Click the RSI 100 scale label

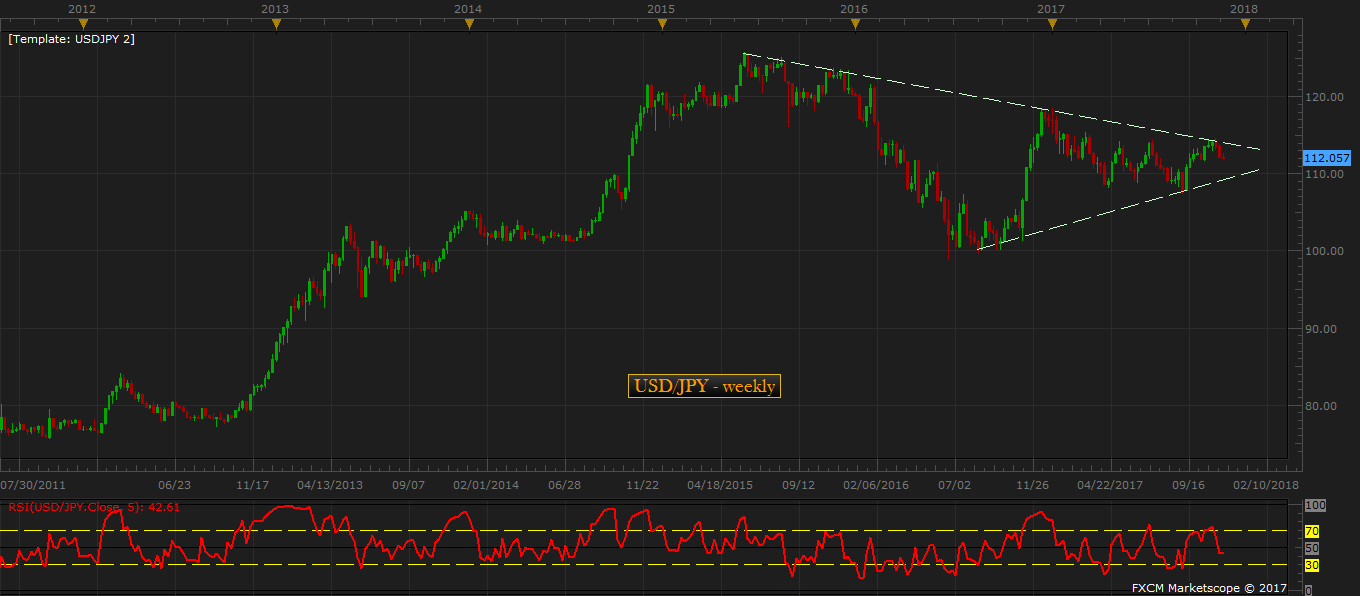pyautogui.click(x=1314, y=506)
